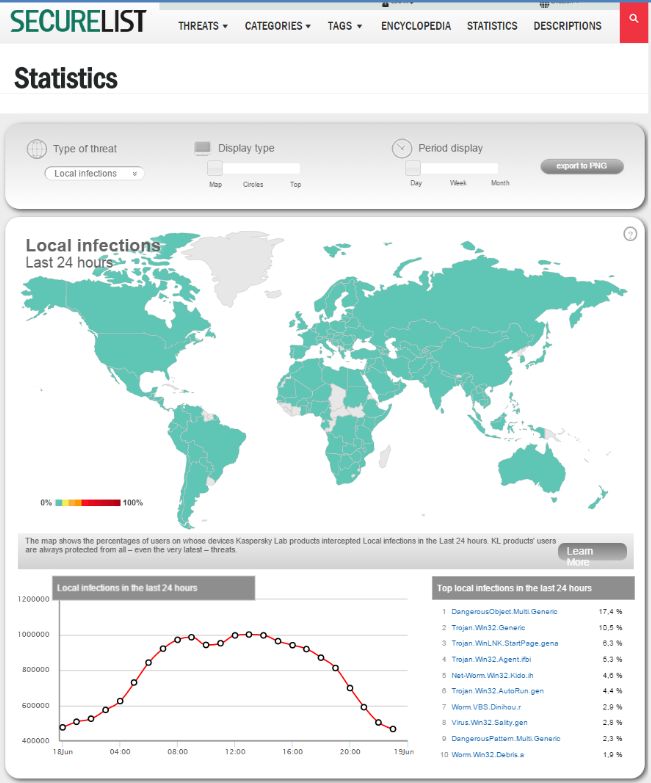Click the Statistics page heading
Image resolution: width=651 pixels, height=783 pixels.
coord(66,78)
